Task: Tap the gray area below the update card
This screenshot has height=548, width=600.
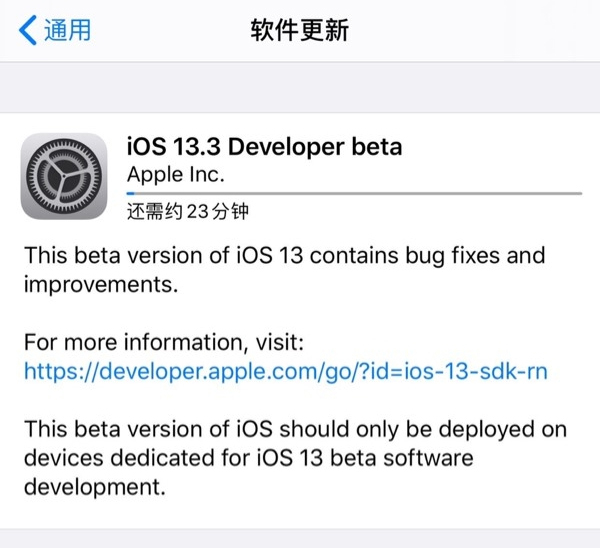Action: (x=300, y=538)
